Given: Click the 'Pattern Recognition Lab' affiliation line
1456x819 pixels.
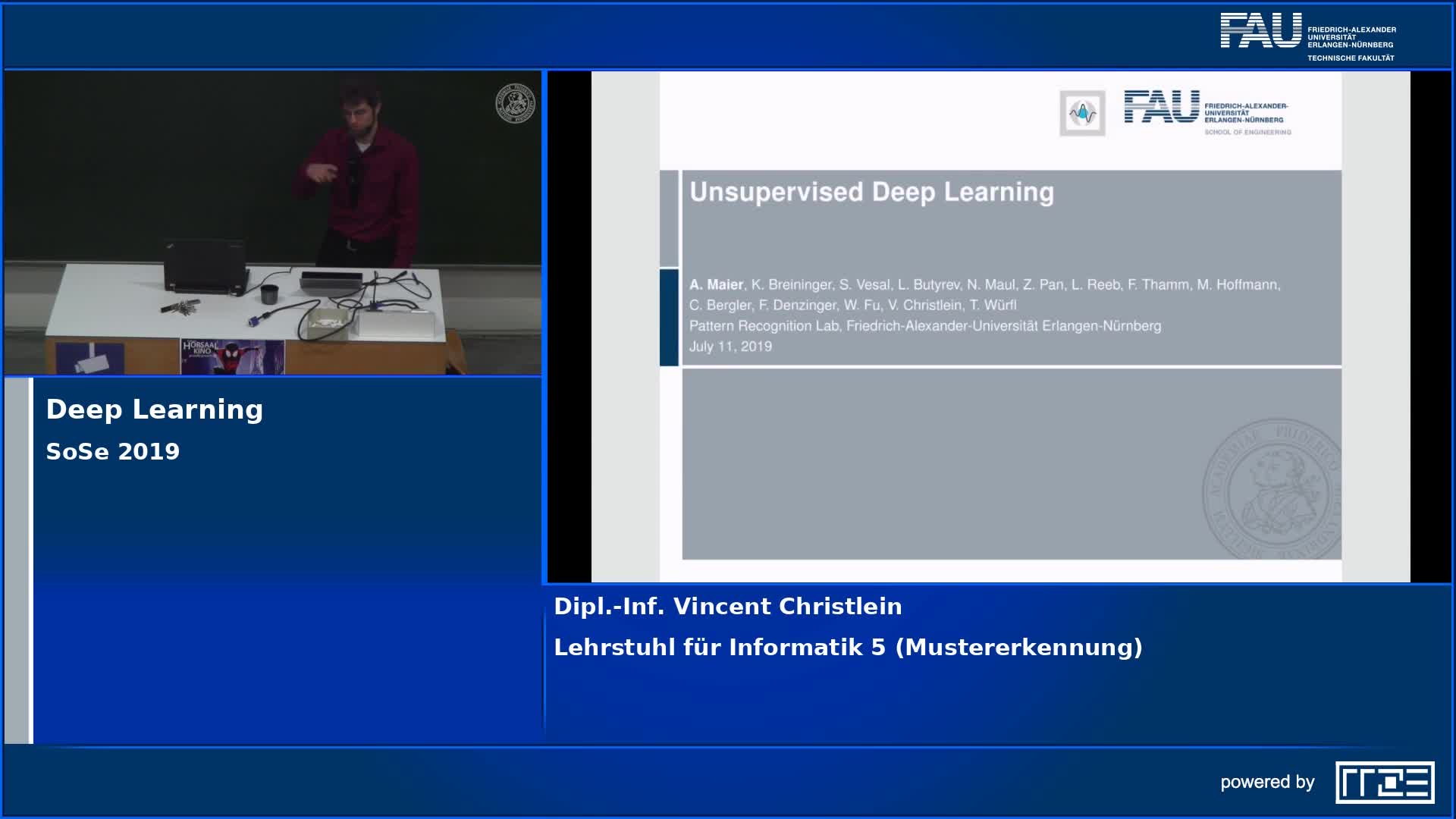Looking at the screenshot, I should point(924,326).
